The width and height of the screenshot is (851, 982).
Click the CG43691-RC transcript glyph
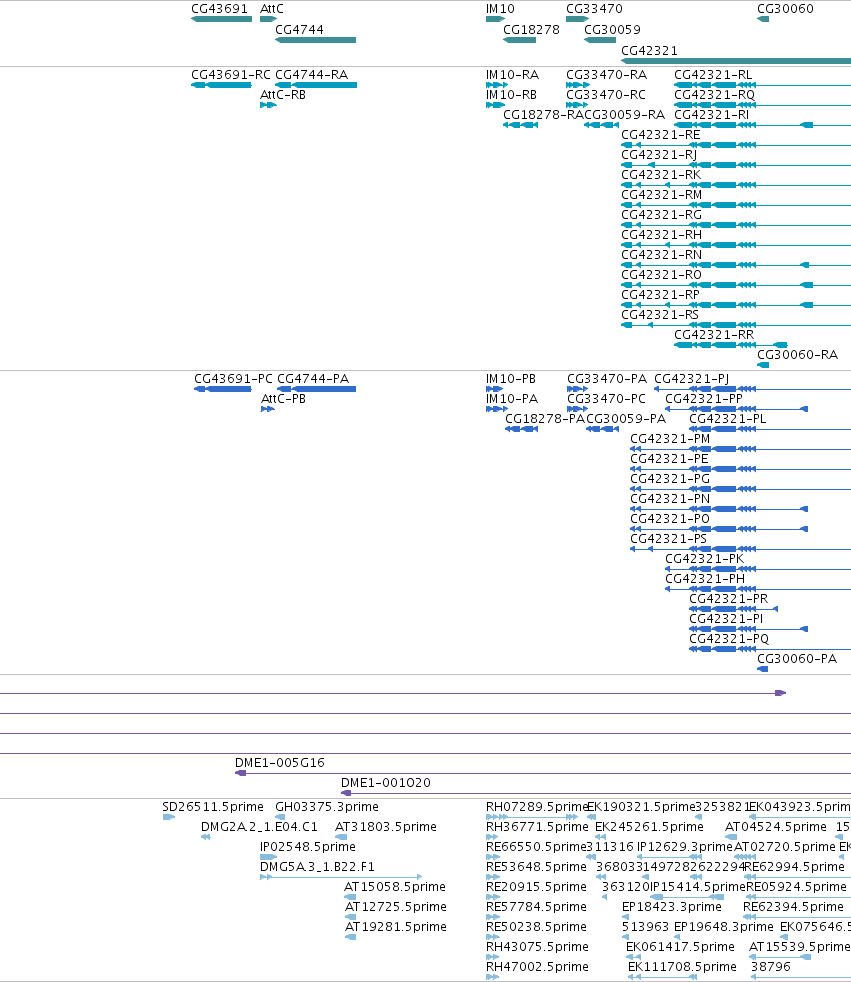pyautogui.click(x=222, y=85)
